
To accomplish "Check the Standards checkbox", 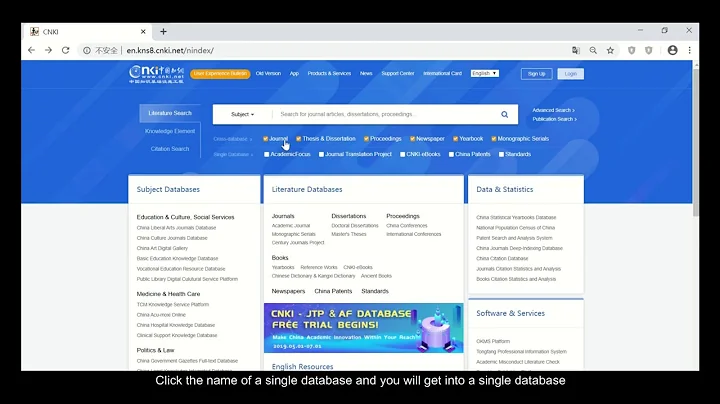I will 501,154.
